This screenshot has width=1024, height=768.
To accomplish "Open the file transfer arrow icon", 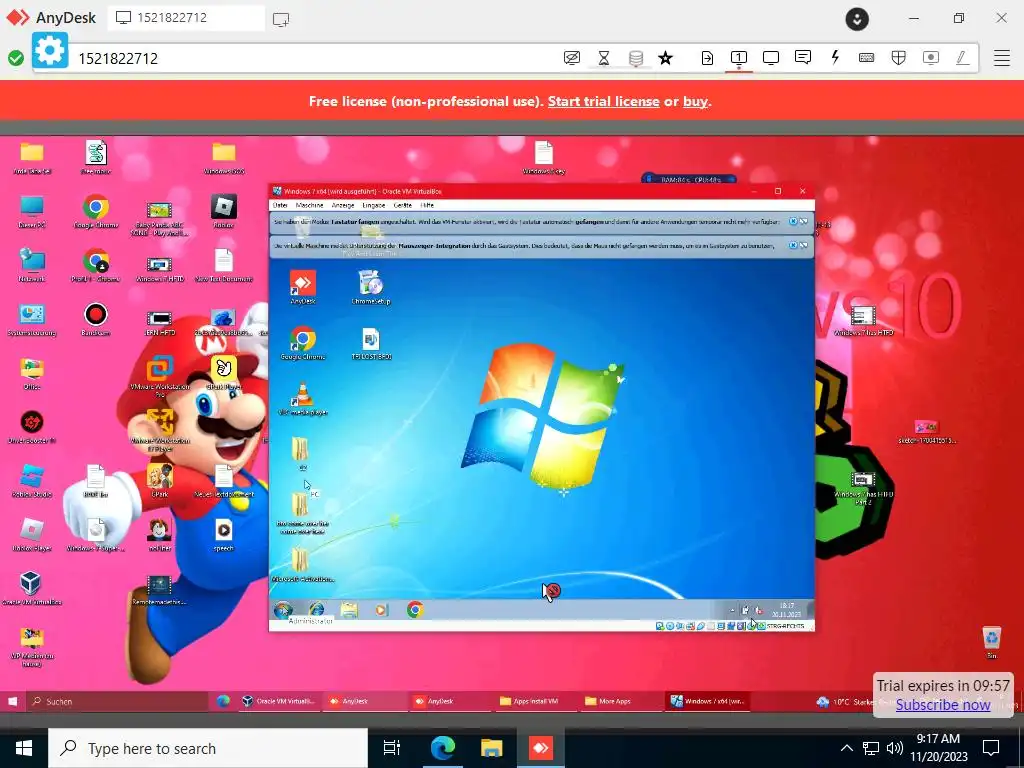I will (707, 58).
